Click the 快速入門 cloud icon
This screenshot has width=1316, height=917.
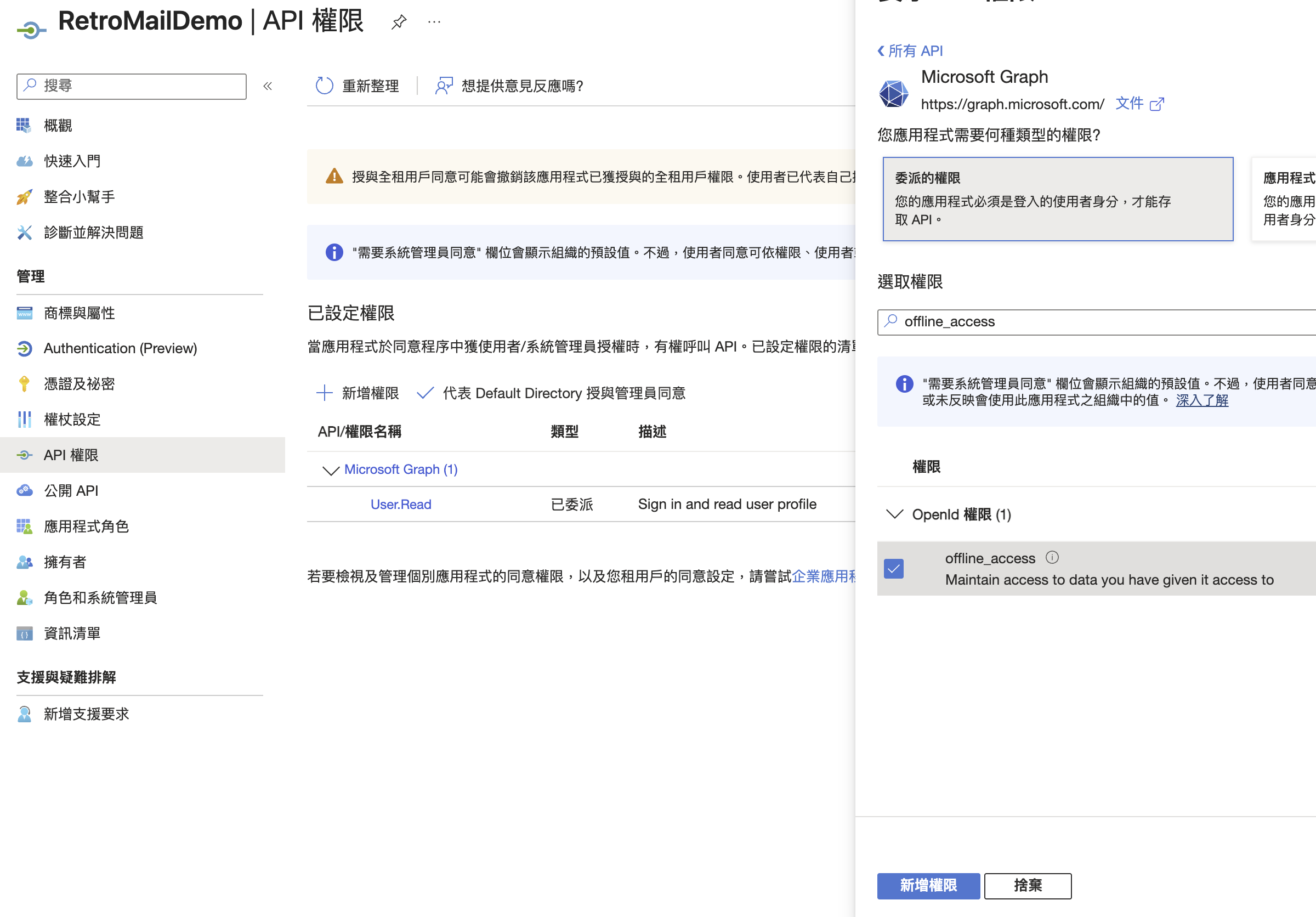(24, 161)
